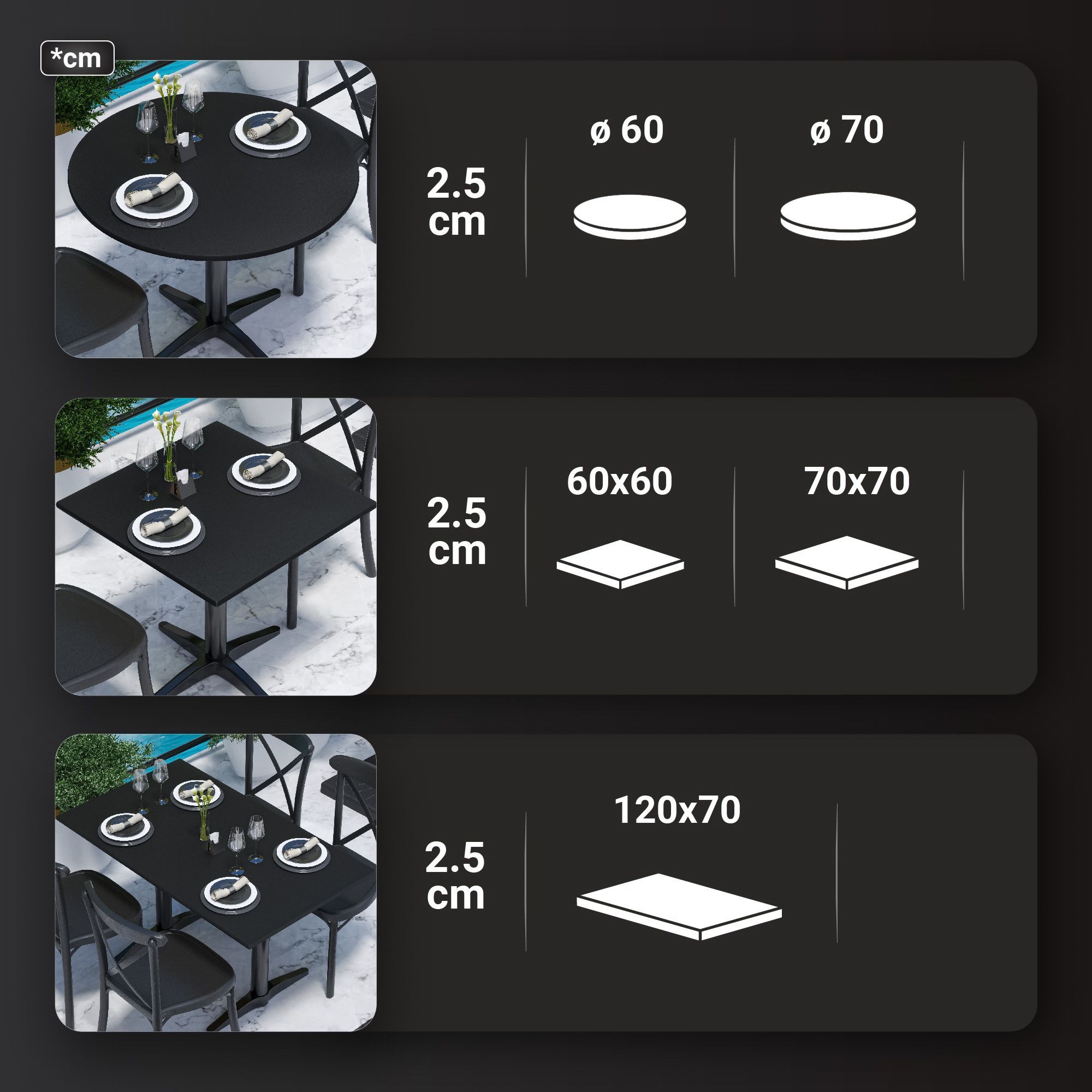Click the 2.5 cm thickness label for the round top
Viewport: 1092px width, 1092px height.
click(x=456, y=203)
